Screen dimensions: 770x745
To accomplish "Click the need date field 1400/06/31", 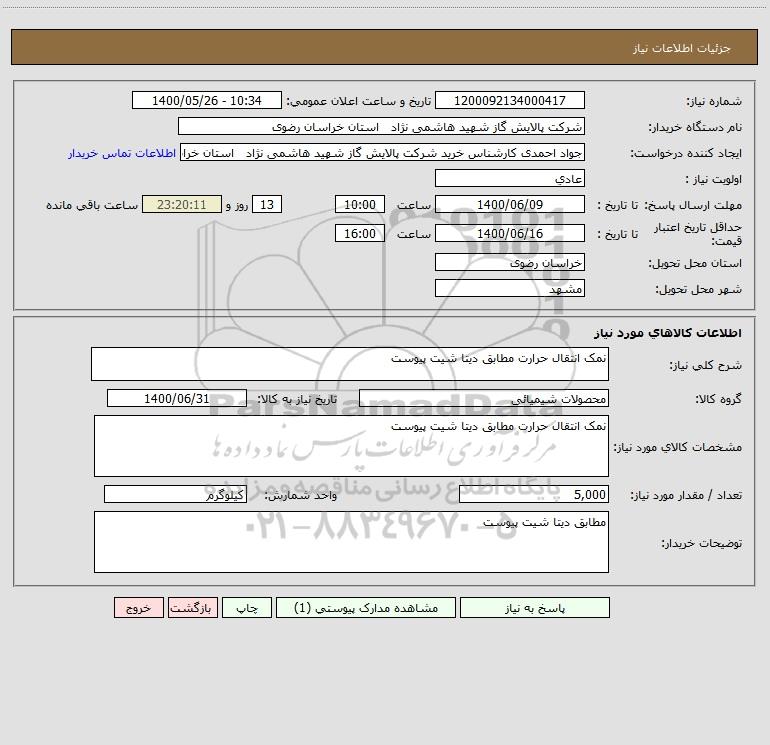I will [177, 398].
